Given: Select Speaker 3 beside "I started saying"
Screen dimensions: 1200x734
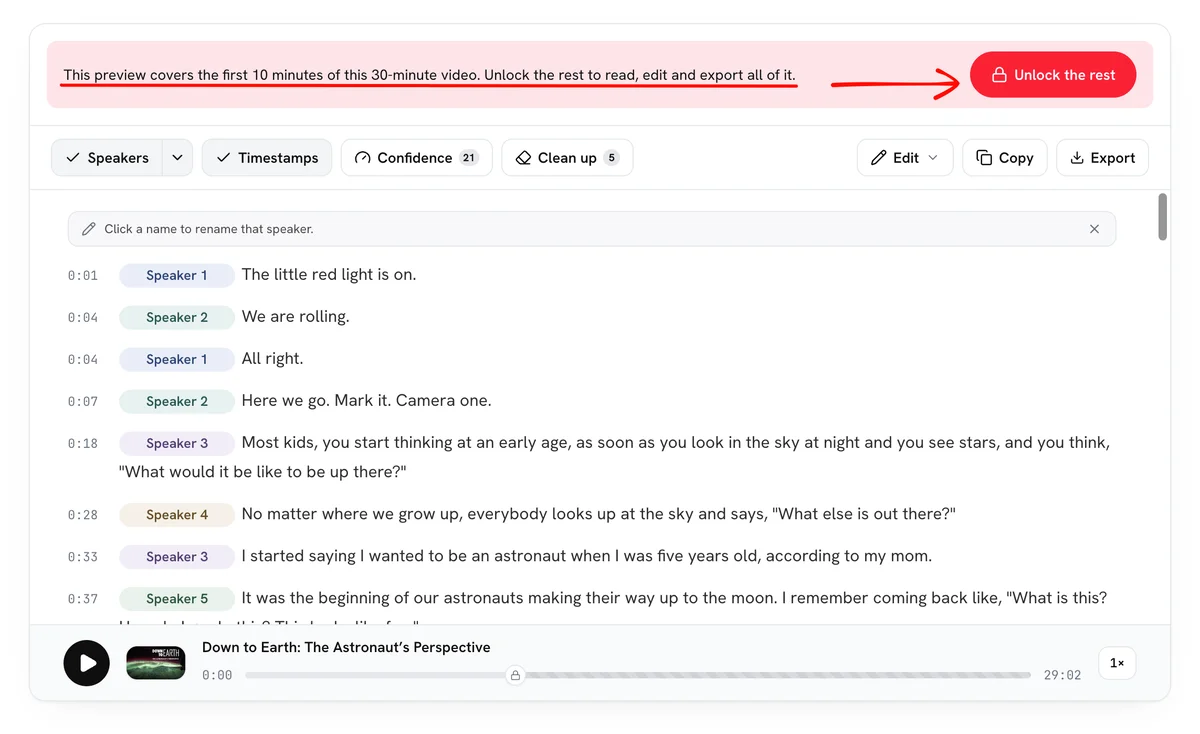Looking at the screenshot, I should pos(177,557).
